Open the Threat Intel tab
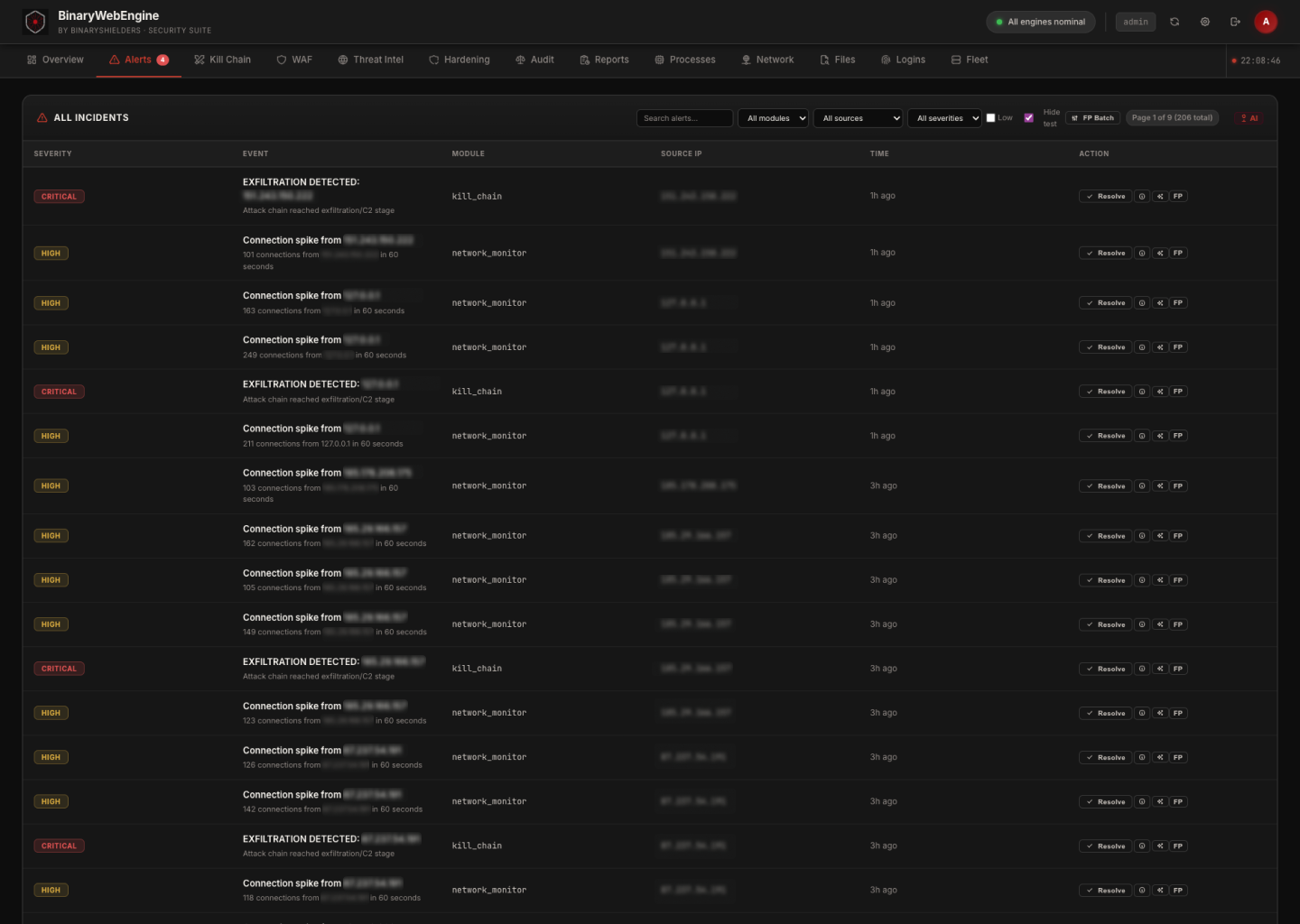The image size is (1300, 924). click(x=370, y=60)
